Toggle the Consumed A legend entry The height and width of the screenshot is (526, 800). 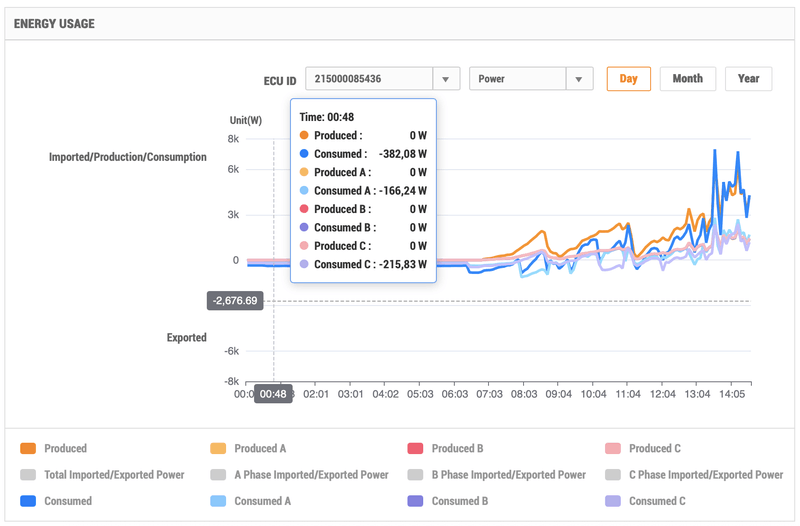pos(219,501)
